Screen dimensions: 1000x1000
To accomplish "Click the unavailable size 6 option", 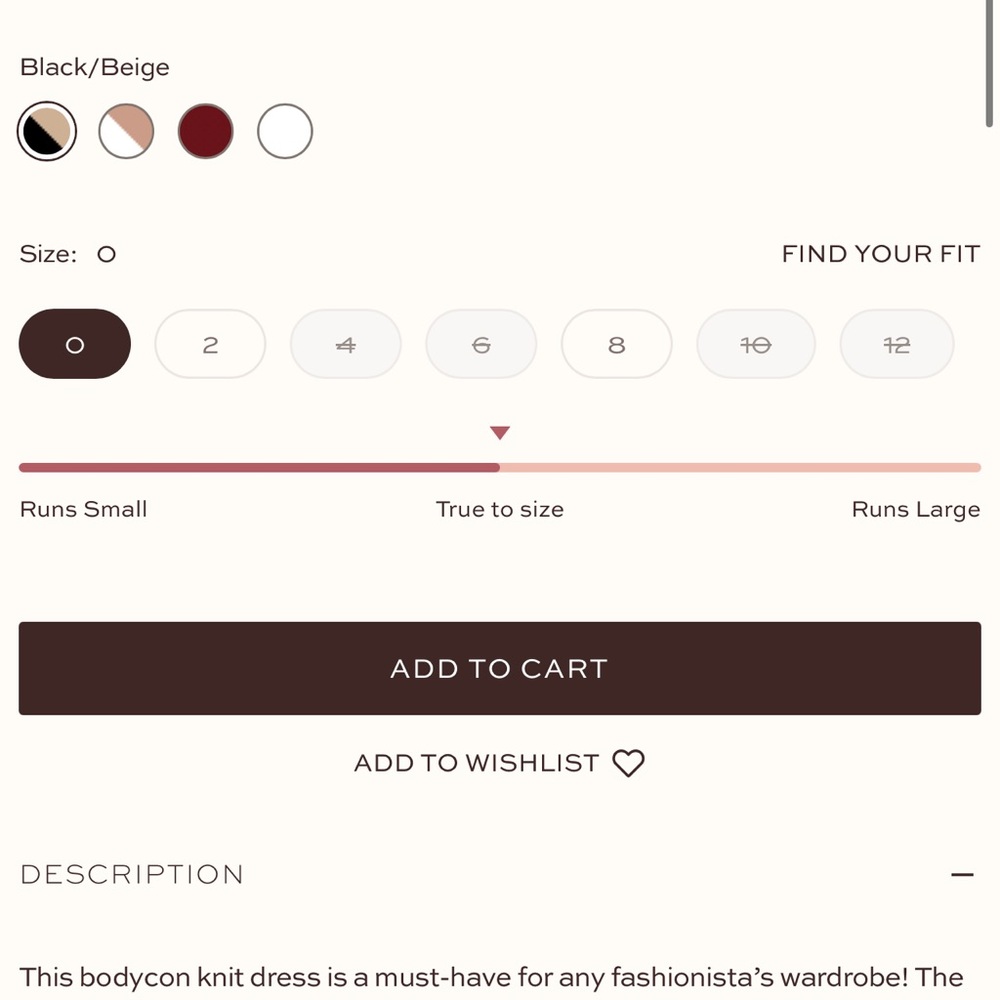I will point(481,344).
